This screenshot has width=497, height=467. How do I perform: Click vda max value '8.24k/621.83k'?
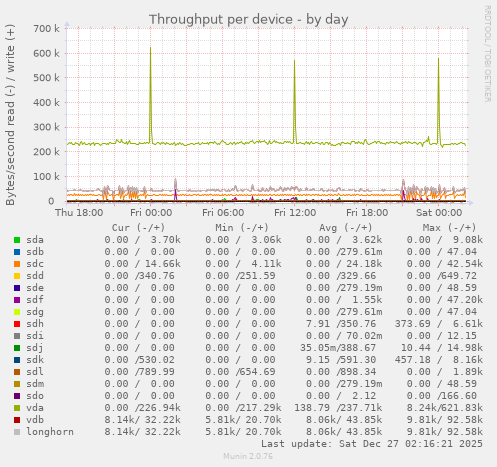pos(445,408)
